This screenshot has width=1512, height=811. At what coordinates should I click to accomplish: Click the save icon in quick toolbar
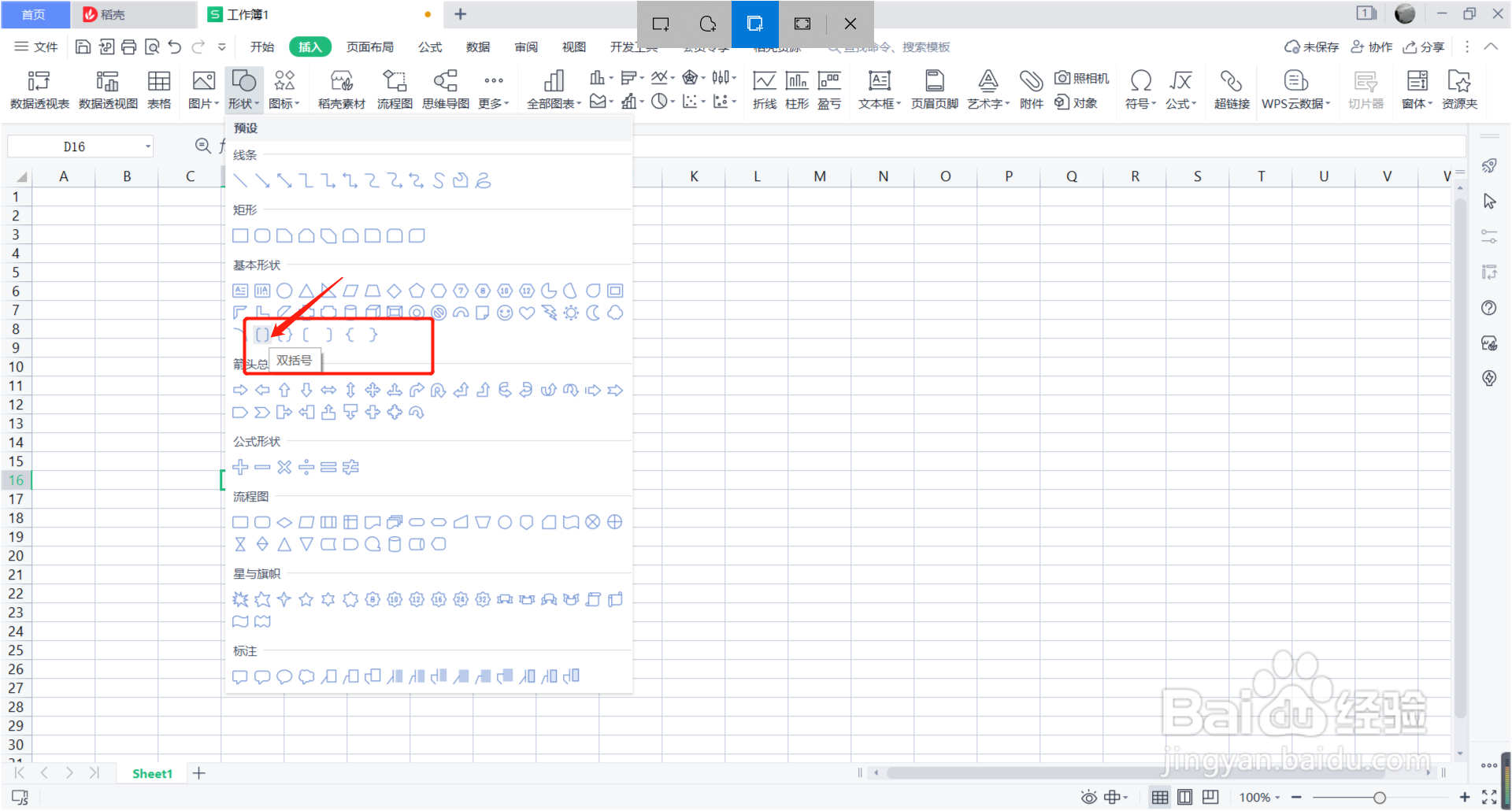coord(83,46)
